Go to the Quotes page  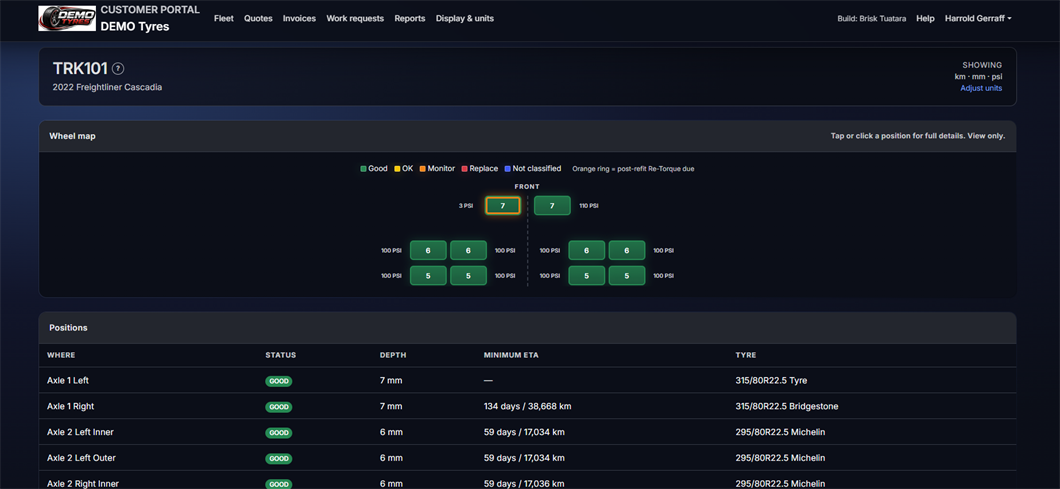258,18
